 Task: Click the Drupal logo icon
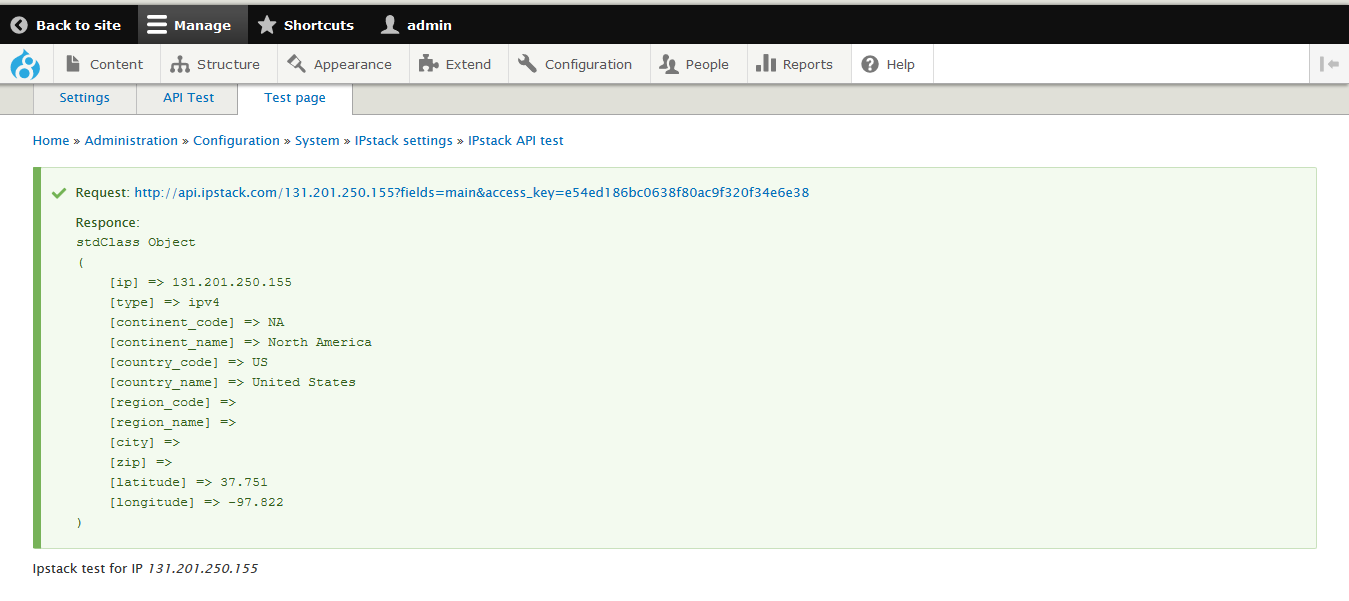pos(25,65)
